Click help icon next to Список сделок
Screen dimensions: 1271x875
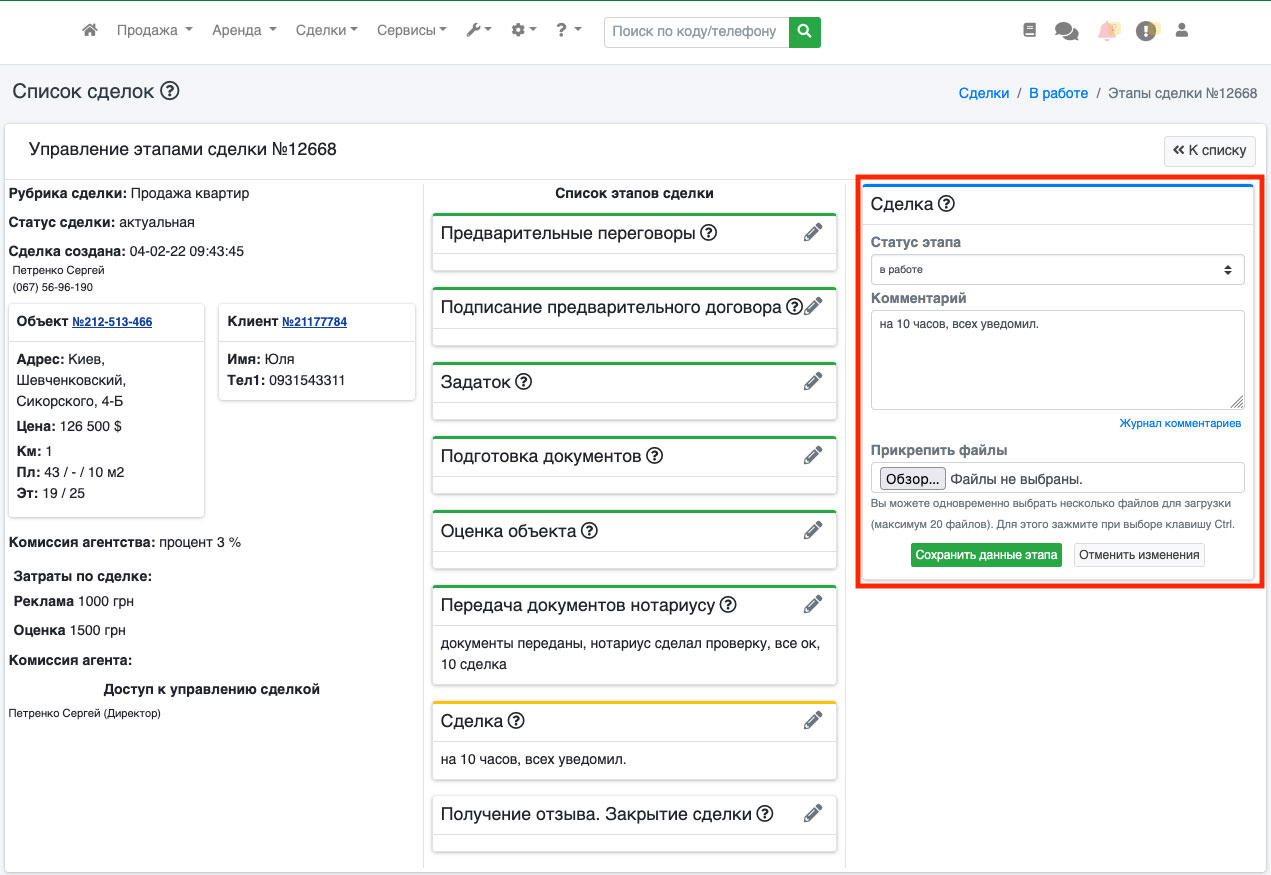(170, 91)
